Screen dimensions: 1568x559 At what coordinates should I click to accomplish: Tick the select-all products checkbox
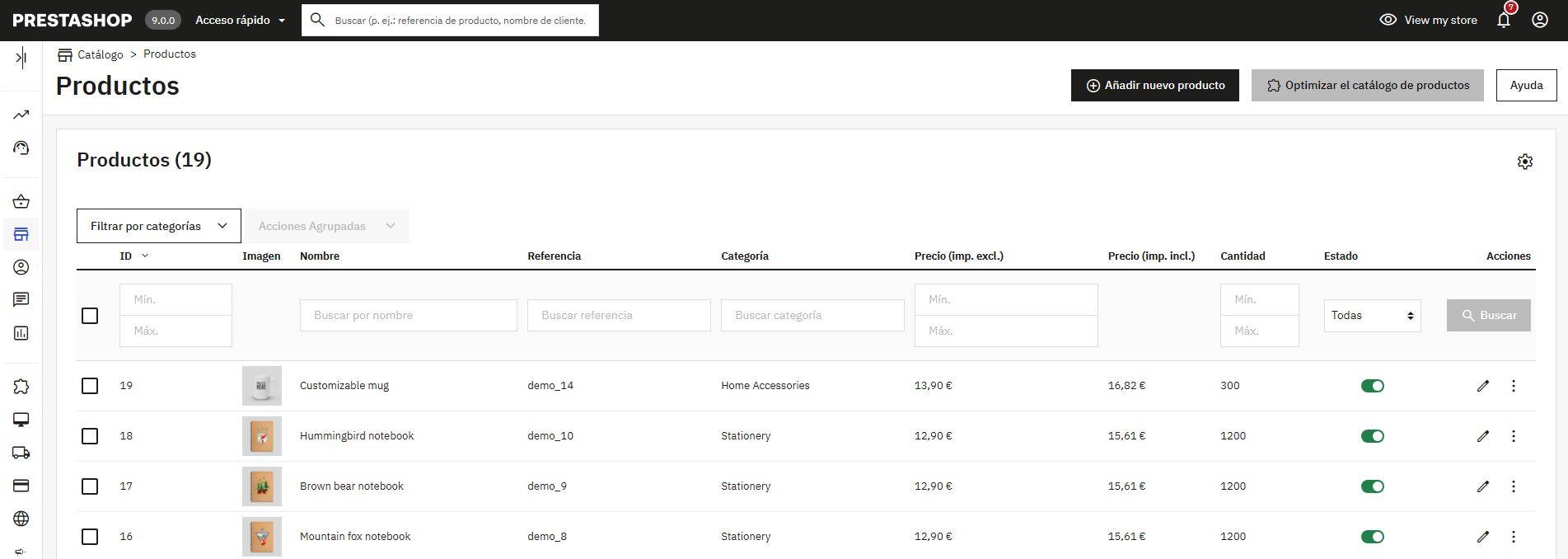90,316
